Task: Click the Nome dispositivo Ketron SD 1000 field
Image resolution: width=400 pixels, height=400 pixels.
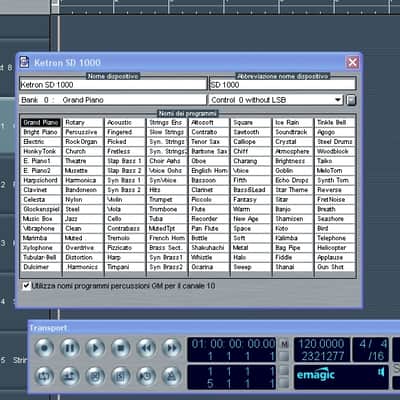Action: pyautogui.click(x=113, y=85)
